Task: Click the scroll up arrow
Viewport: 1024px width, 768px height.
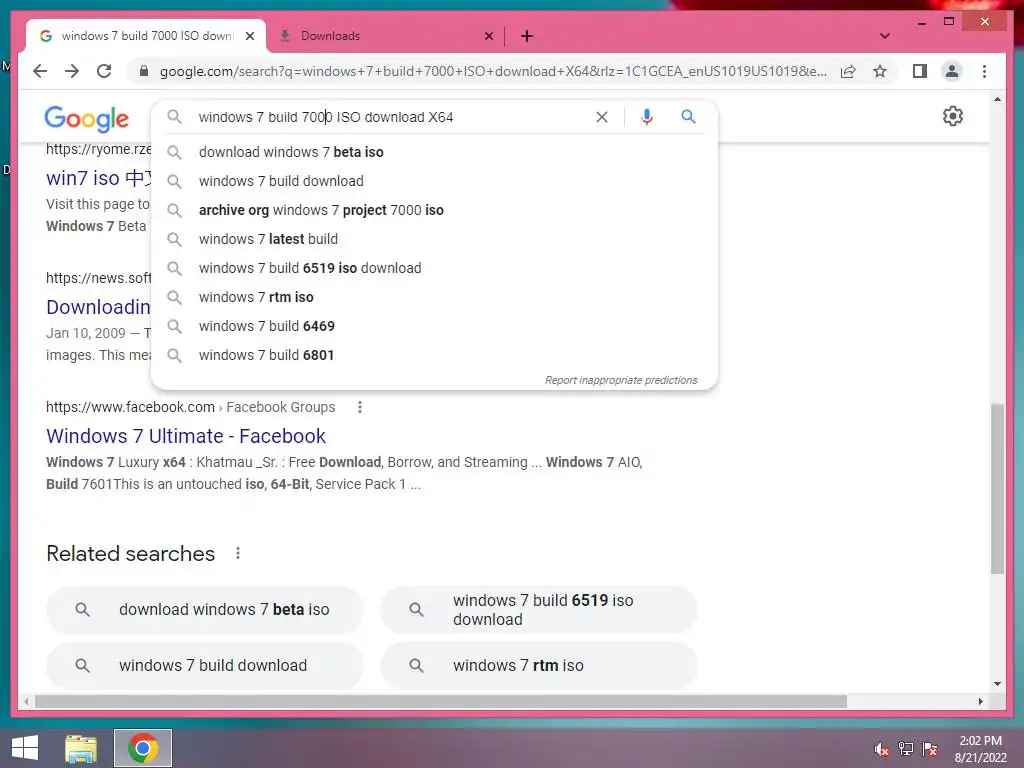Action: [x=997, y=99]
